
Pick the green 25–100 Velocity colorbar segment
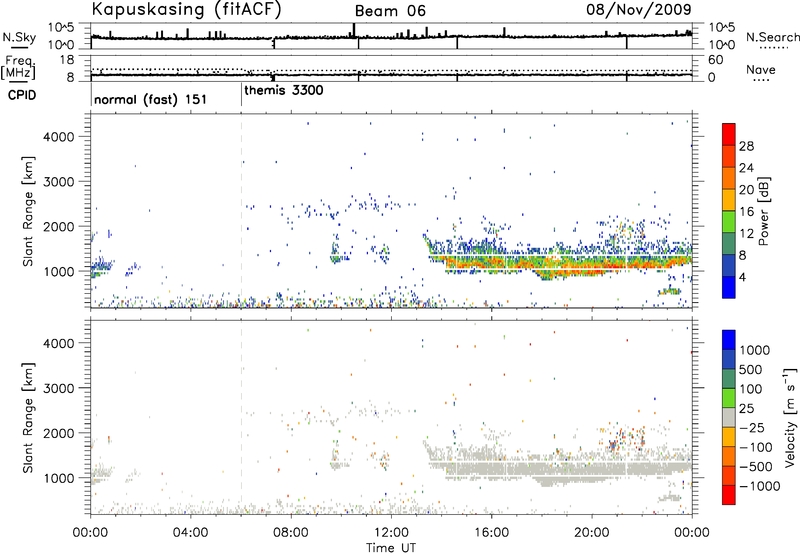729,398
